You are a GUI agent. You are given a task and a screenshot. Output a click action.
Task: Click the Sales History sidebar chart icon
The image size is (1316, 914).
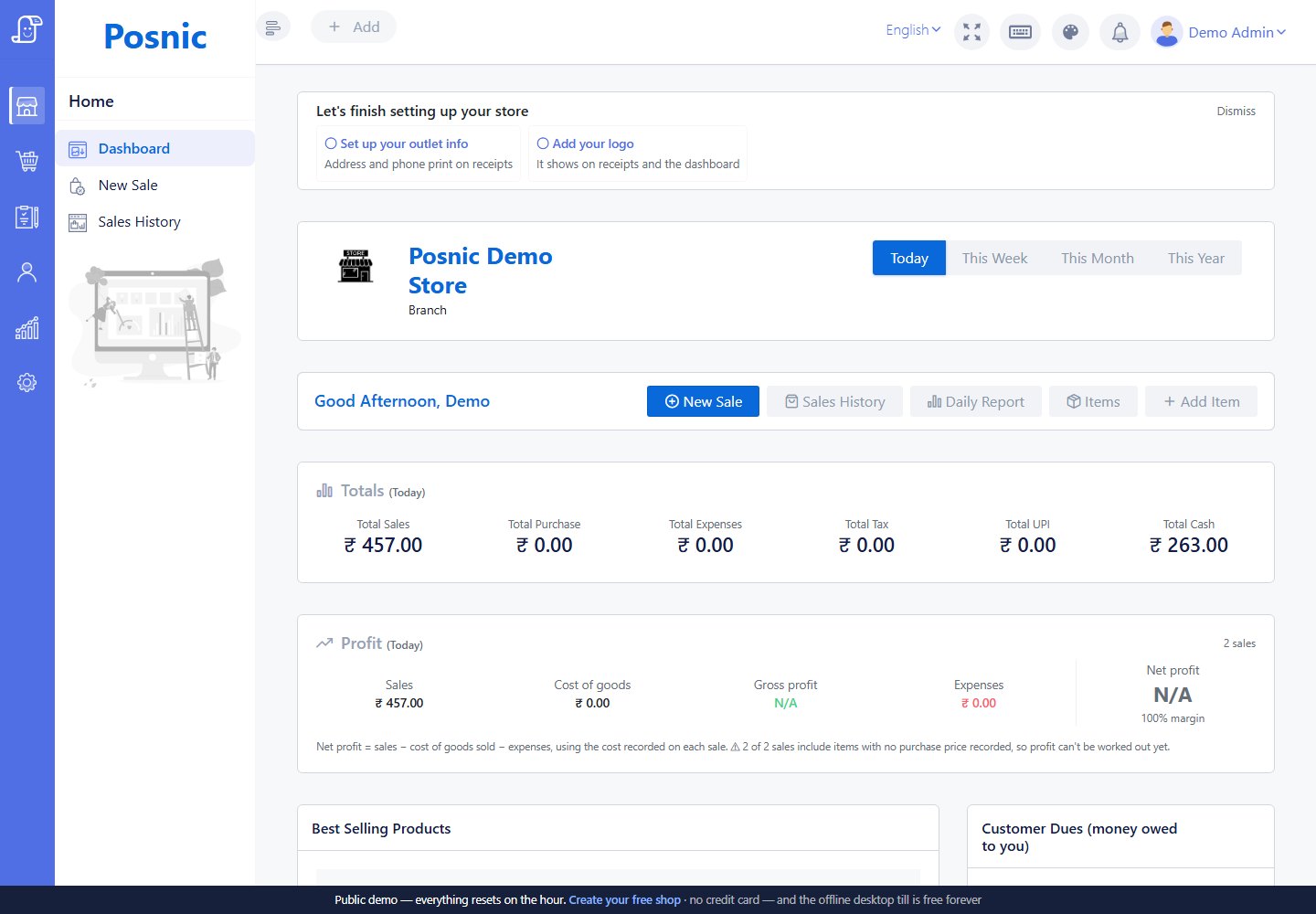point(78,222)
